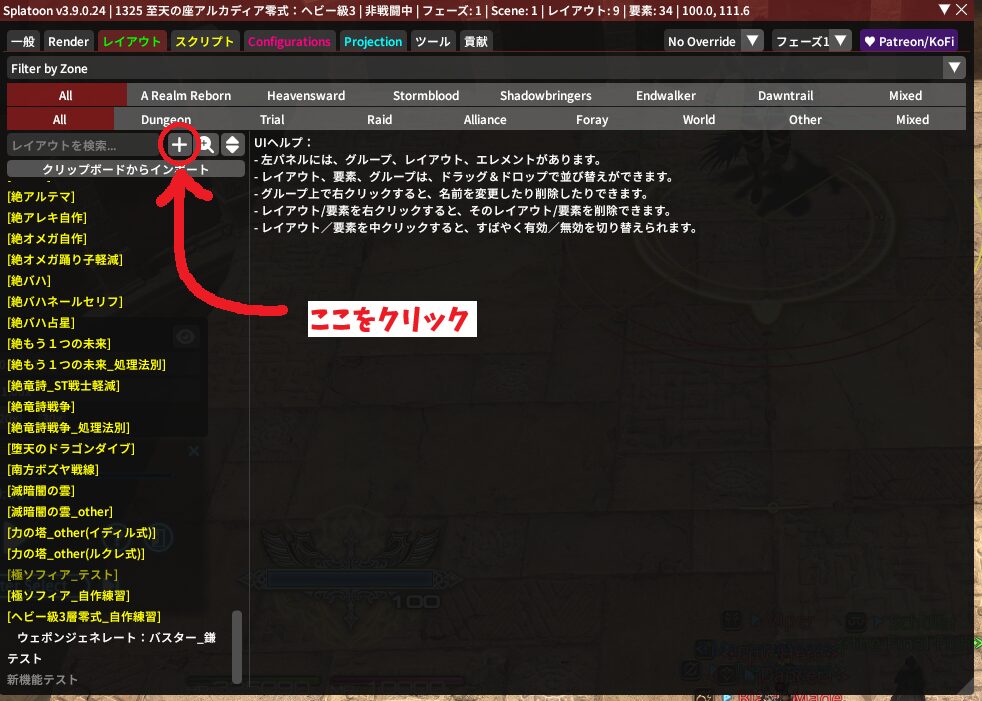Switch to the Render tab

(68, 42)
